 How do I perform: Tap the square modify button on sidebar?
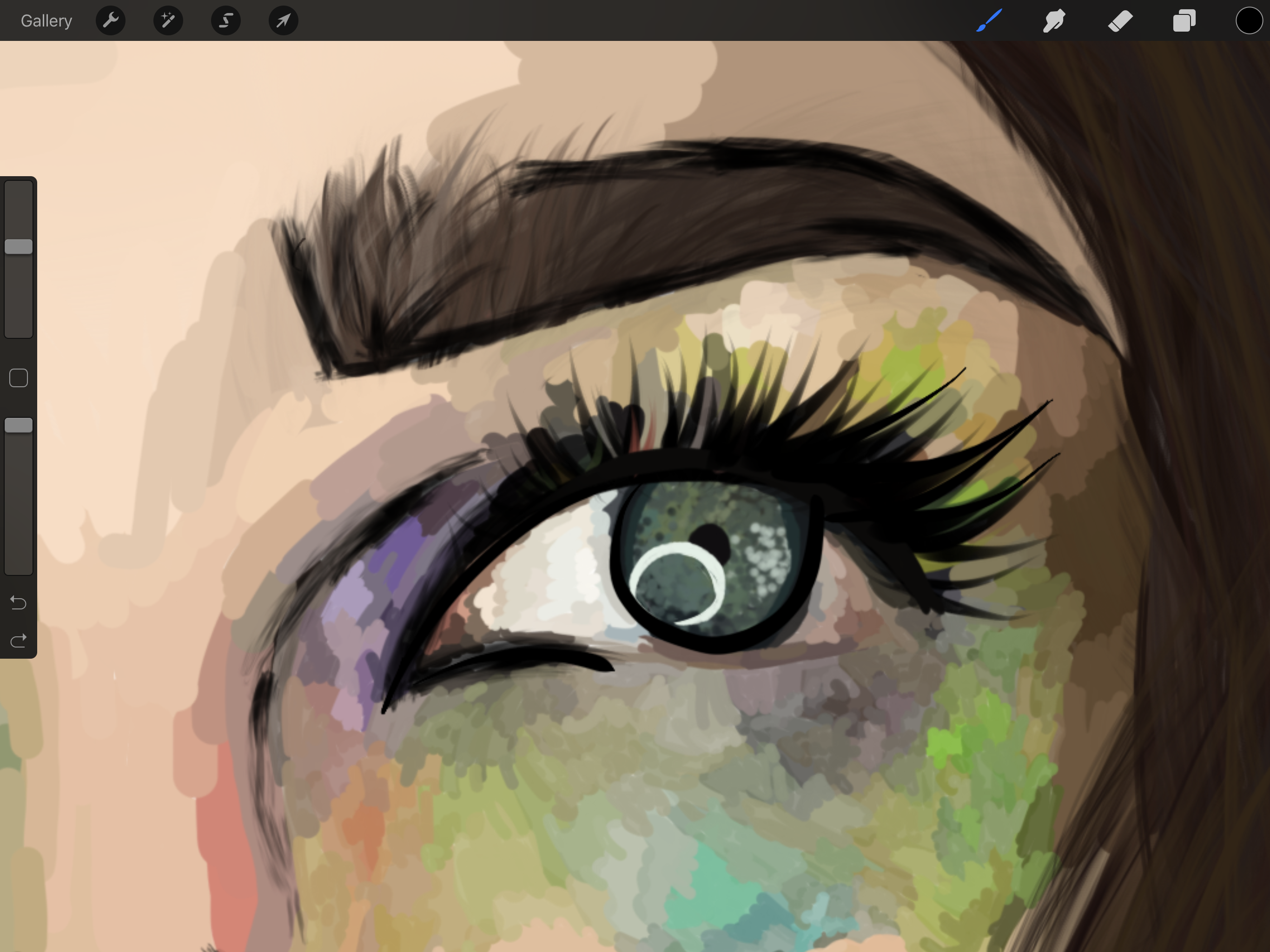[x=19, y=378]
